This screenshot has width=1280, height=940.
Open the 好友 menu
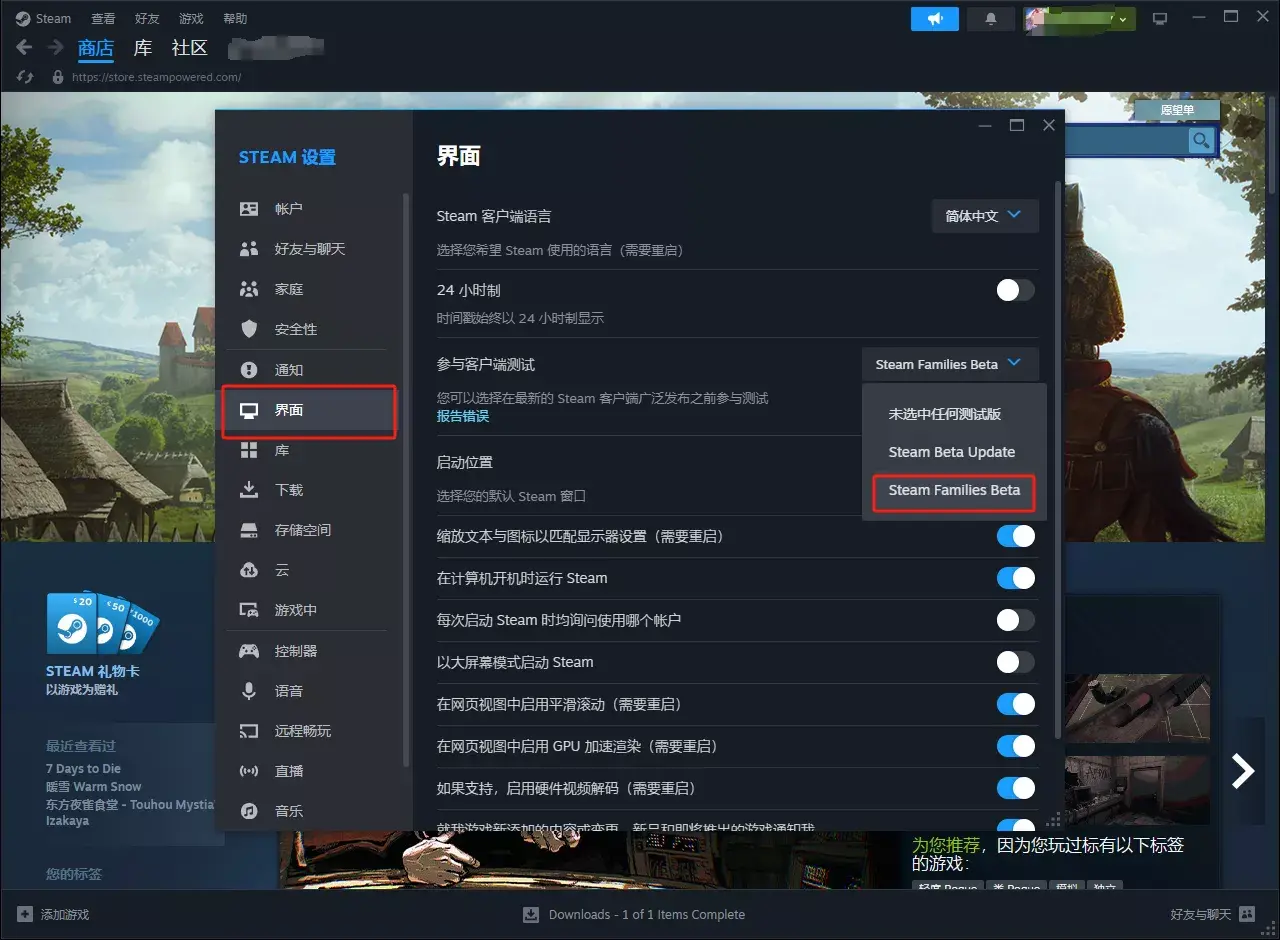click(x=147, y=19)
